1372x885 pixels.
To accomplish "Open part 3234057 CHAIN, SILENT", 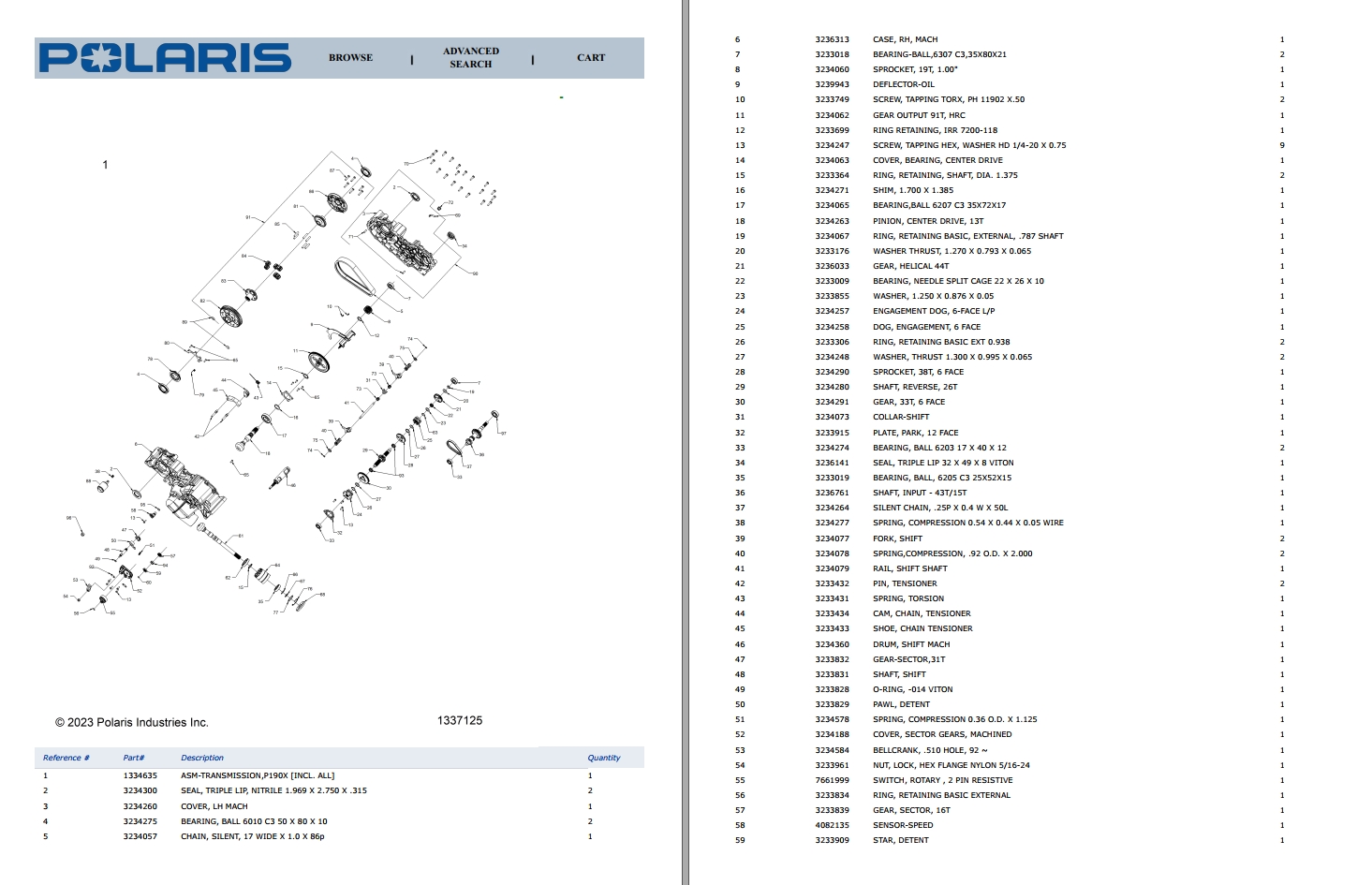I will pyautogui.click(x=140, y=837).
